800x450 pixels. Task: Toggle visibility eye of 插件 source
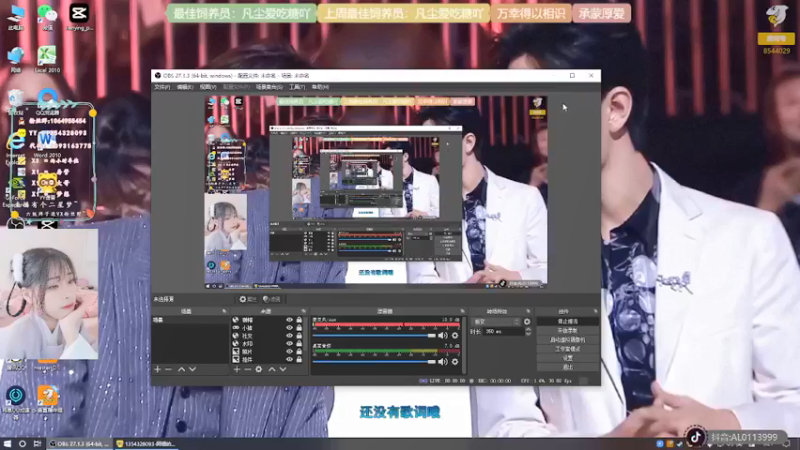(289, 360)
